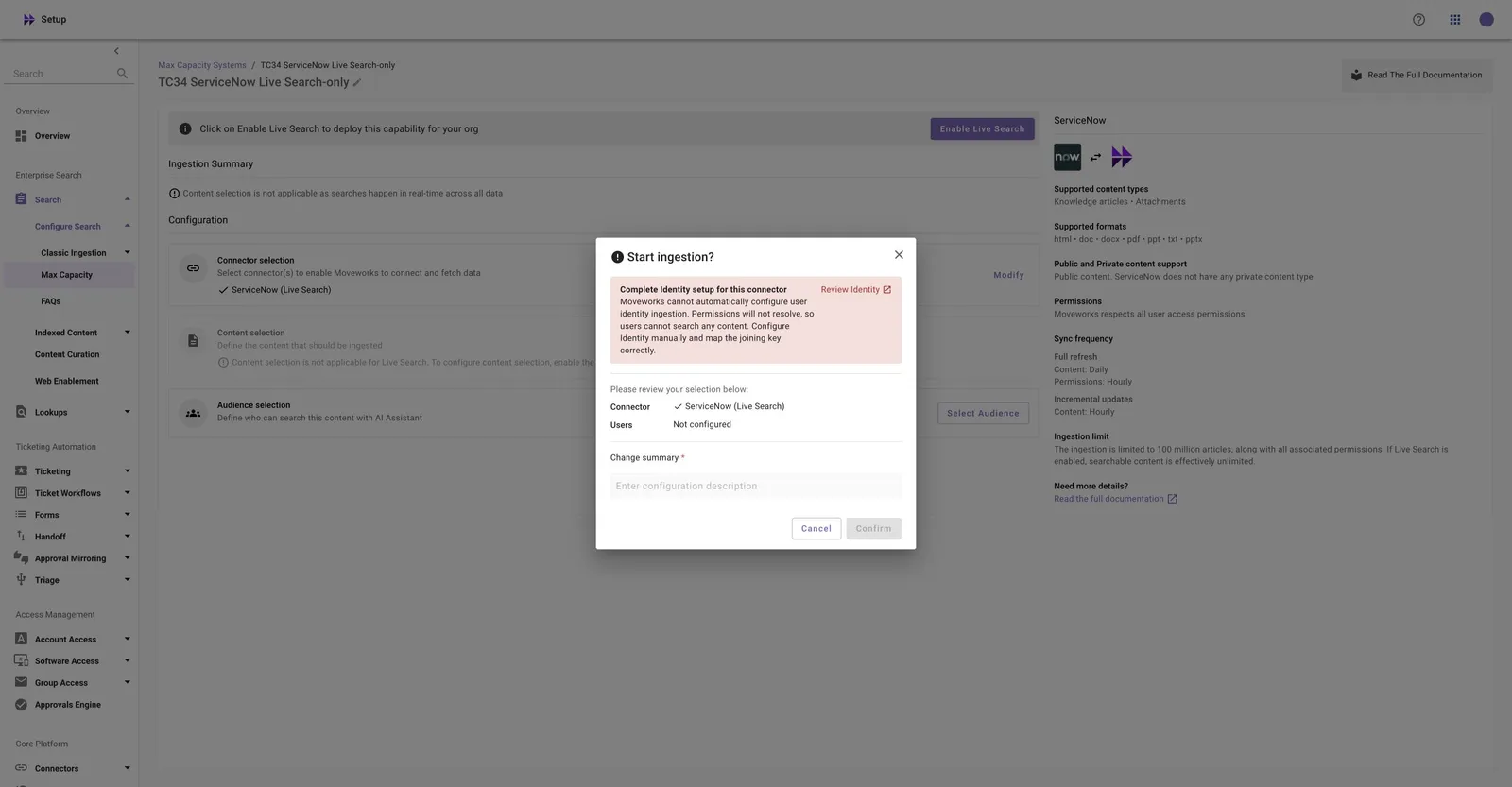Collapse the sidebar with chevron icon

click(x=116, y=51)
